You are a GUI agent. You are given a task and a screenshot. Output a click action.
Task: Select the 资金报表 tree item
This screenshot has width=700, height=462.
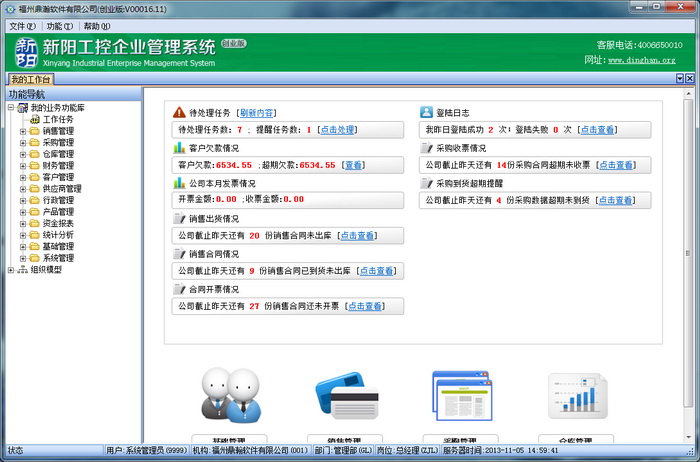[58, 223]
